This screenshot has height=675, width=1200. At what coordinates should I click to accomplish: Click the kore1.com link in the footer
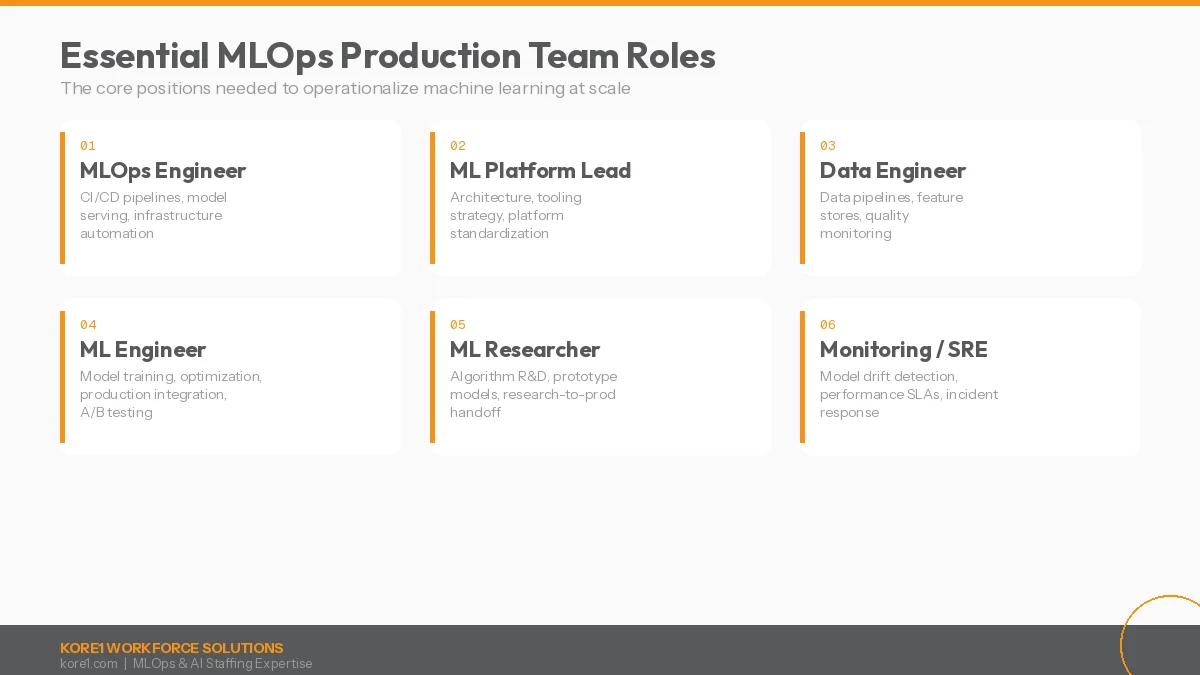pyautogui.click(x=89, y=663)
